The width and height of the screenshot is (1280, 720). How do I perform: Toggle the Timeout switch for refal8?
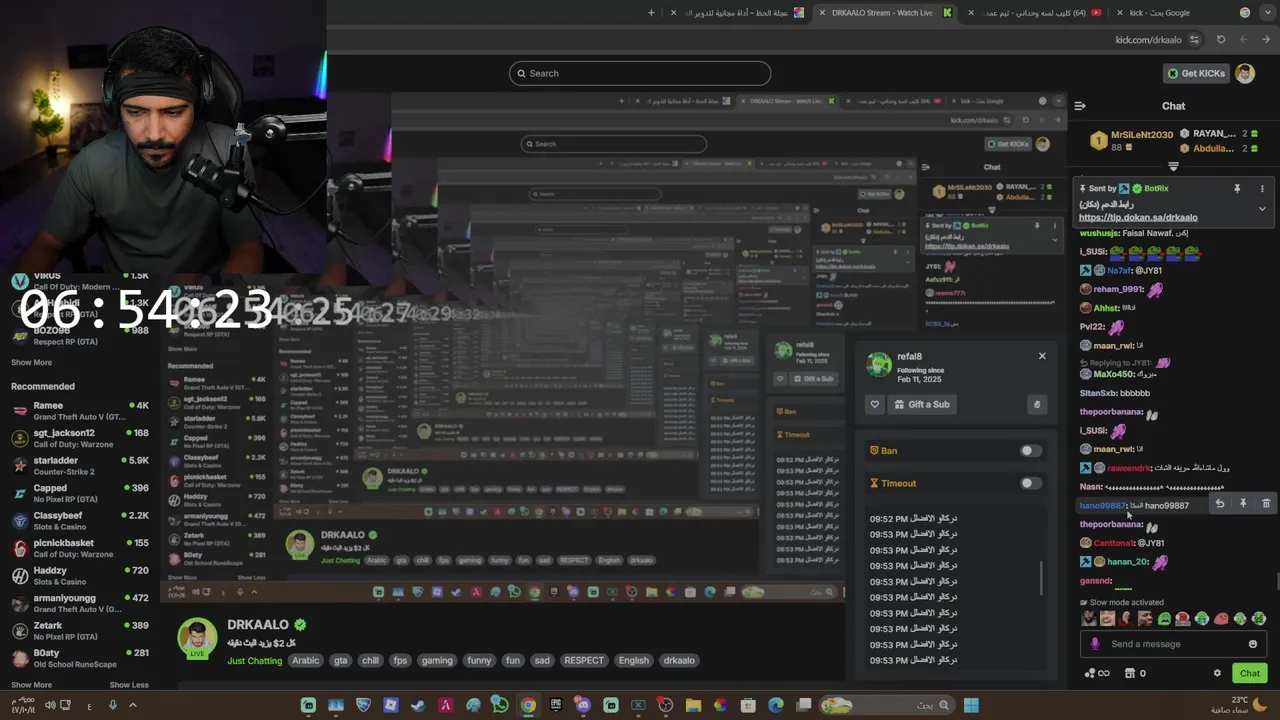[1030, 483]
